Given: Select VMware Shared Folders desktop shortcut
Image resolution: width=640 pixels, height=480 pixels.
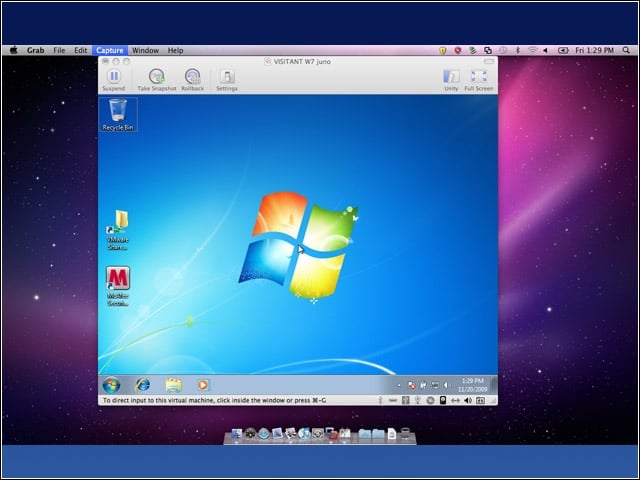Looking at the screenshot, I should pyautogui.click(x=118, y=229).
